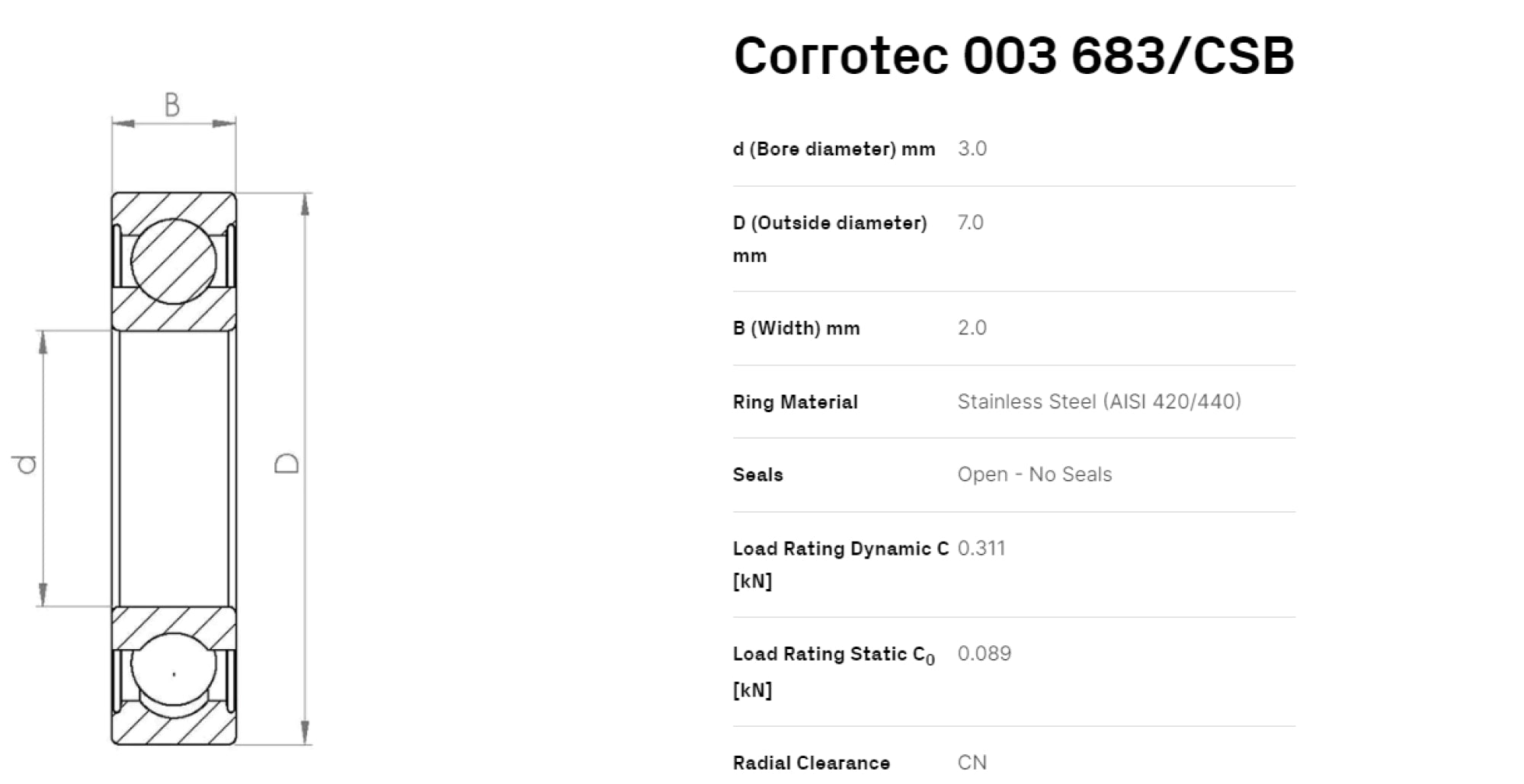Click the dynamic load value 0.311
Viewport: 1524px width, 784px height.
(981, 549)
